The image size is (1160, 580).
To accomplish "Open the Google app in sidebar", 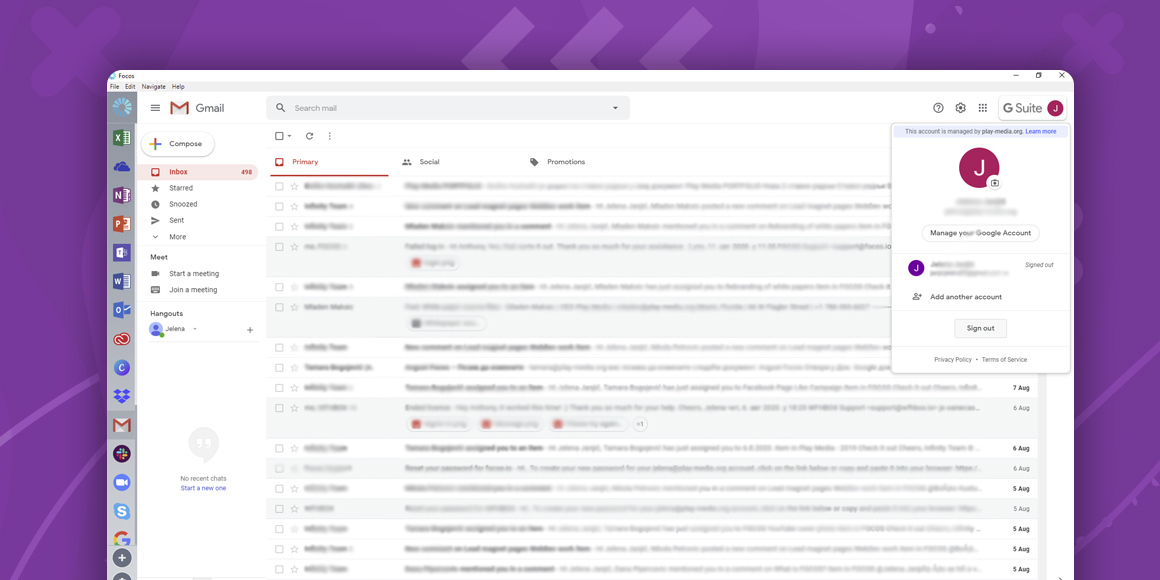I will pos(122,539).
